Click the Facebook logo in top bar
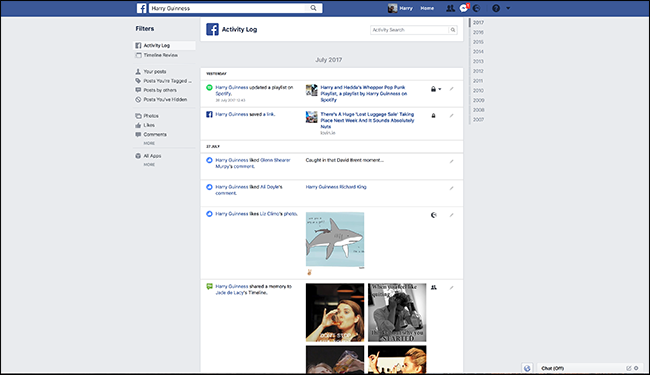Image resolution: width=650 pixels, height=375 pixels. [141, 8]
